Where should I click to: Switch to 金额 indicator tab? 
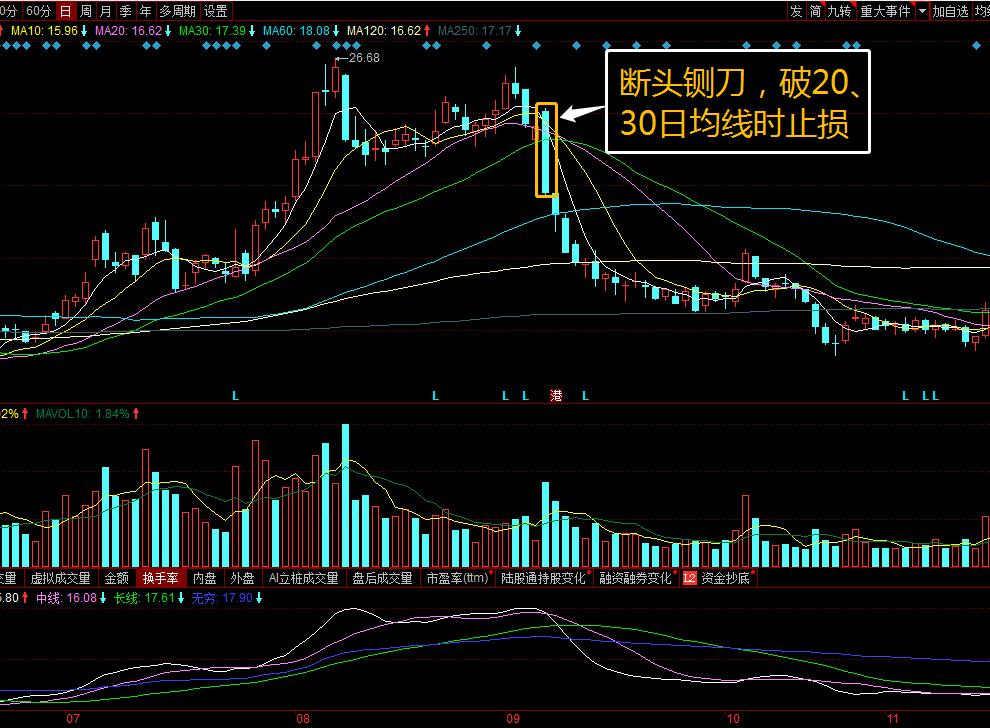tap(117, 578)
